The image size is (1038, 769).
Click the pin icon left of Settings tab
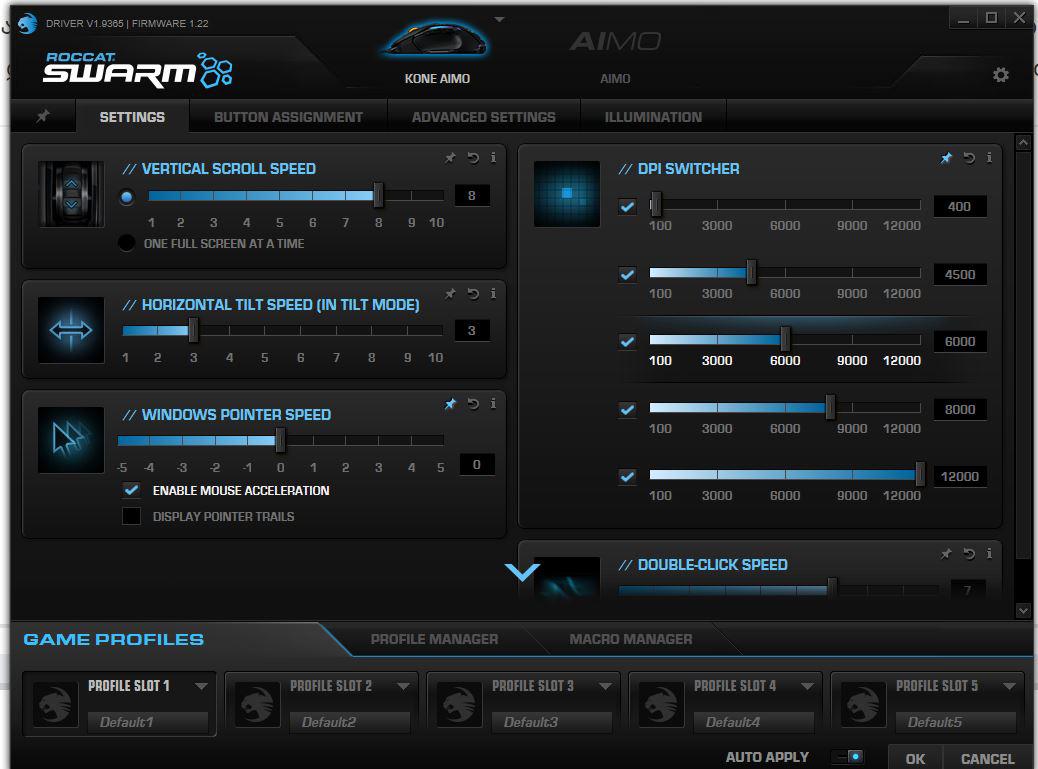43,117
